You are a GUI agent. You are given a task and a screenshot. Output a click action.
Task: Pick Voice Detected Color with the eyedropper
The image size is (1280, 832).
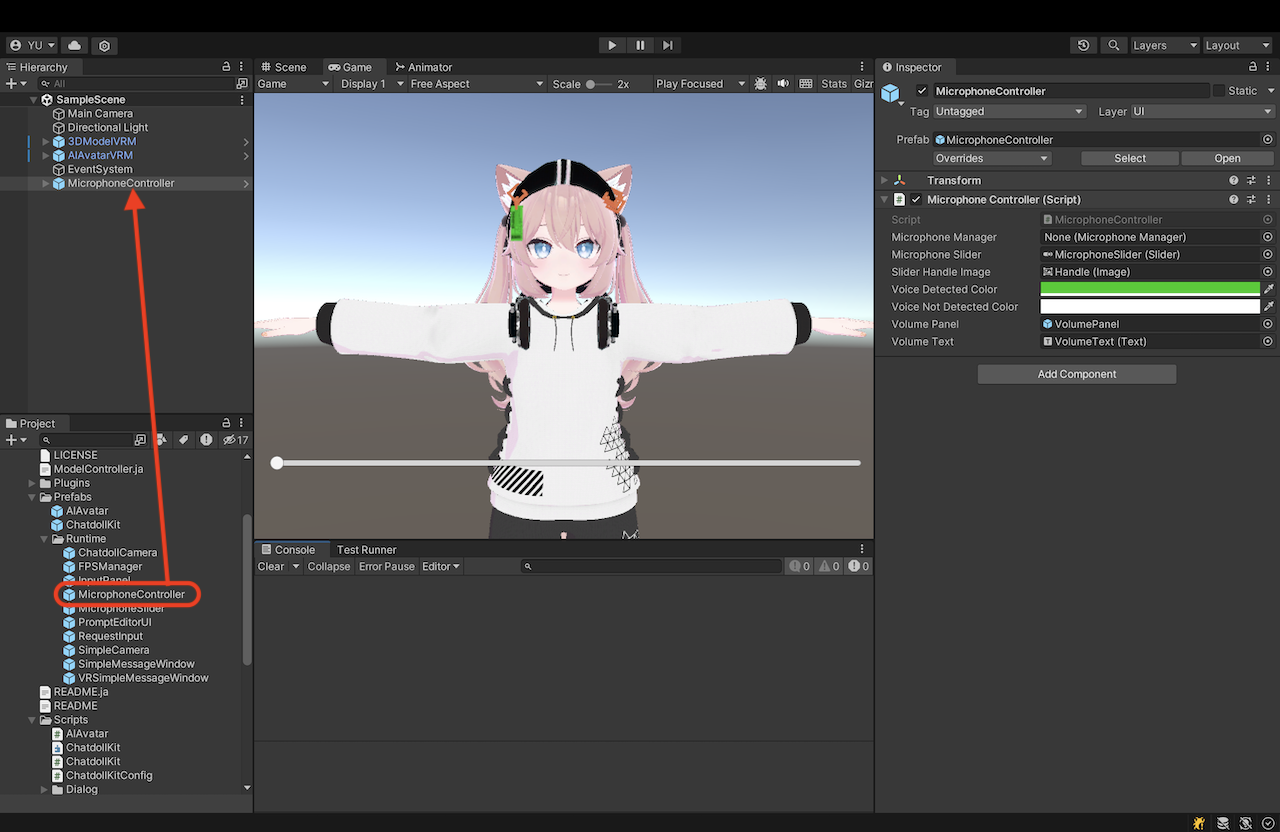pyautogui.click(x=1268, y=289)
